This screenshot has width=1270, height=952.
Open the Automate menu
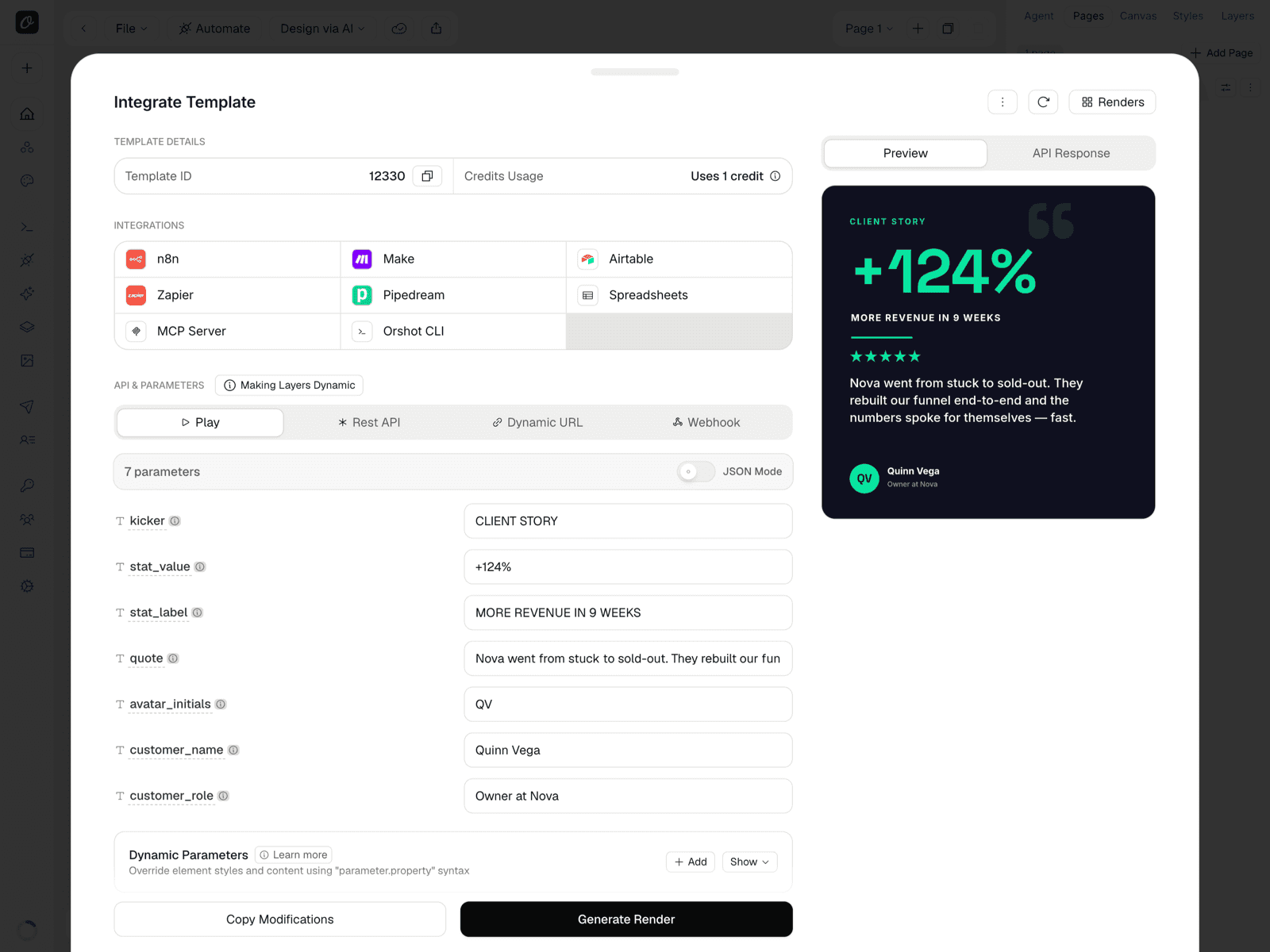pos(214,29)
